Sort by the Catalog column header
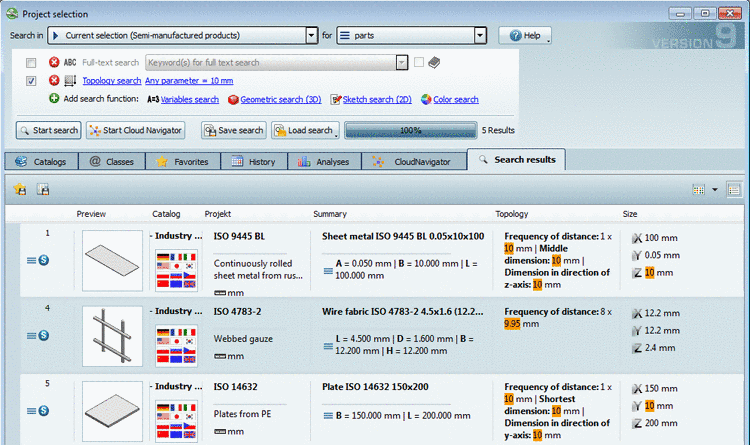The image size is (750, 445). (x=166, y=214)
